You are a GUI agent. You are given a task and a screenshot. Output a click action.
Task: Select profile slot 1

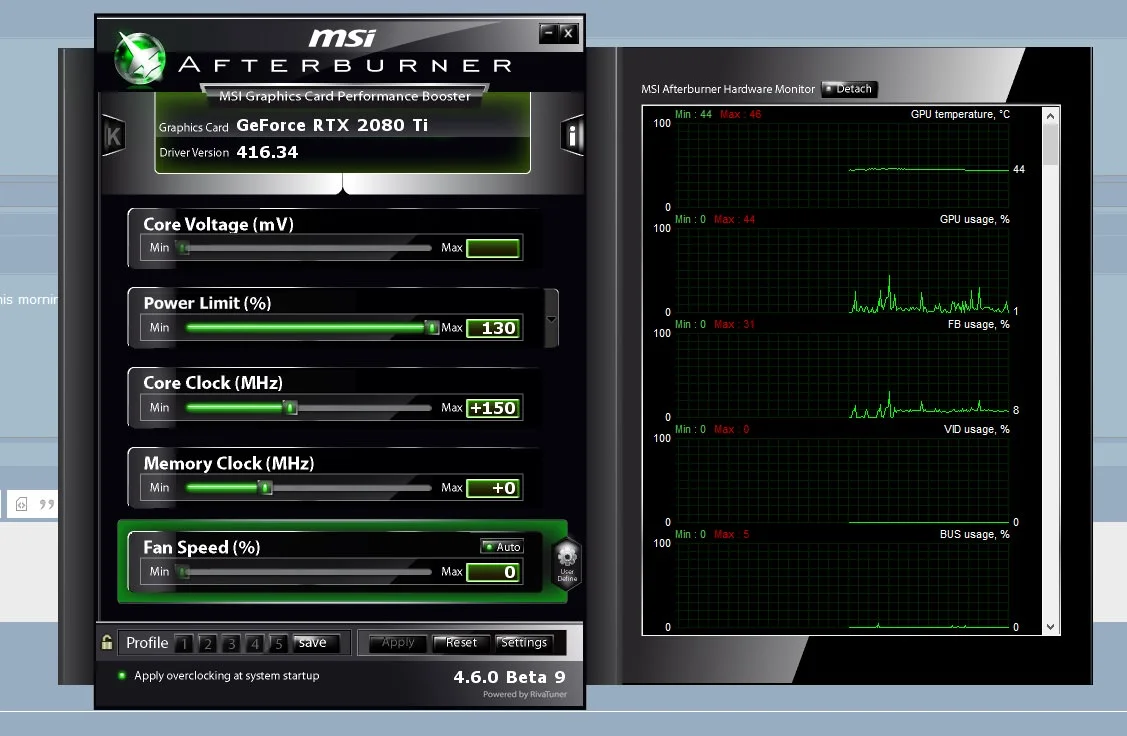184,643
